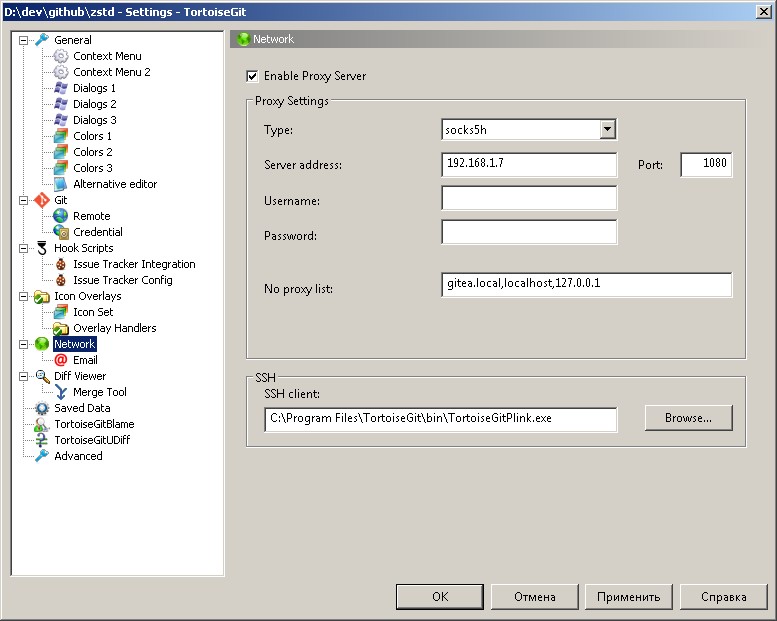Collapse the Hook Scripts tree node
777x621 pixels.
coord(23,248)
